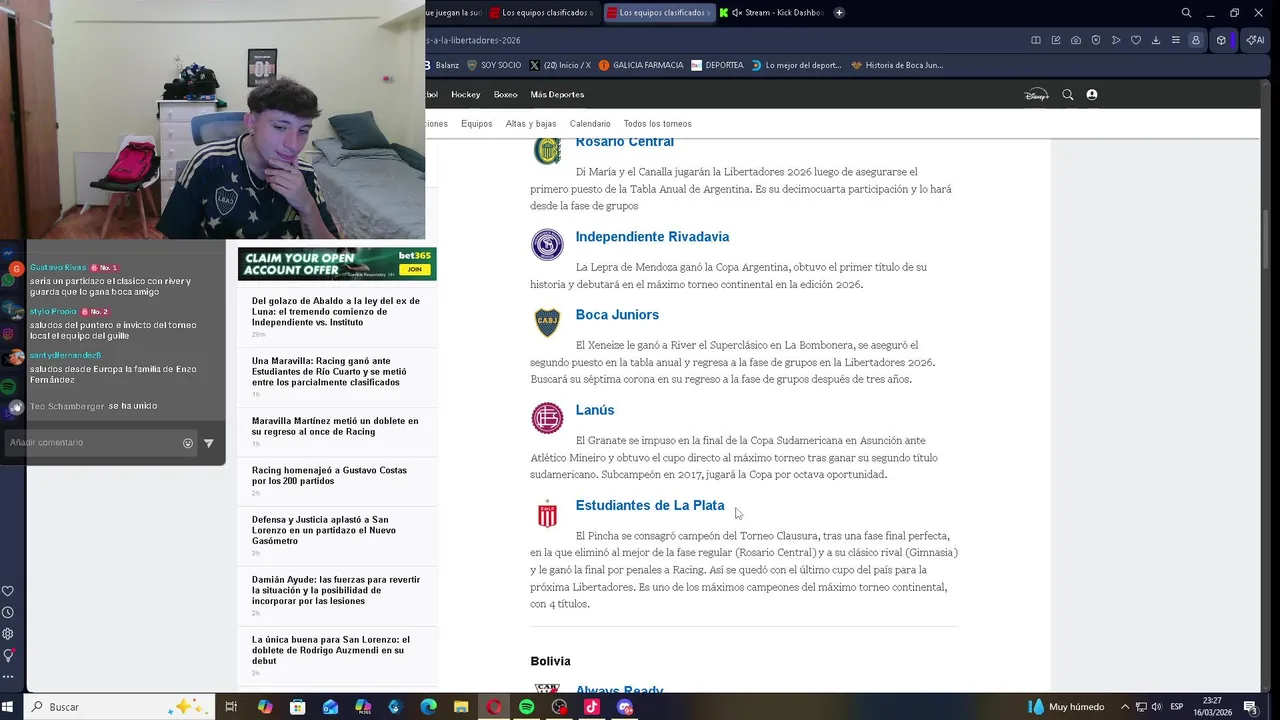This screenshot has width=1280, height=720.
Task: Open the AI assistant button
Action: (1254, 40)
